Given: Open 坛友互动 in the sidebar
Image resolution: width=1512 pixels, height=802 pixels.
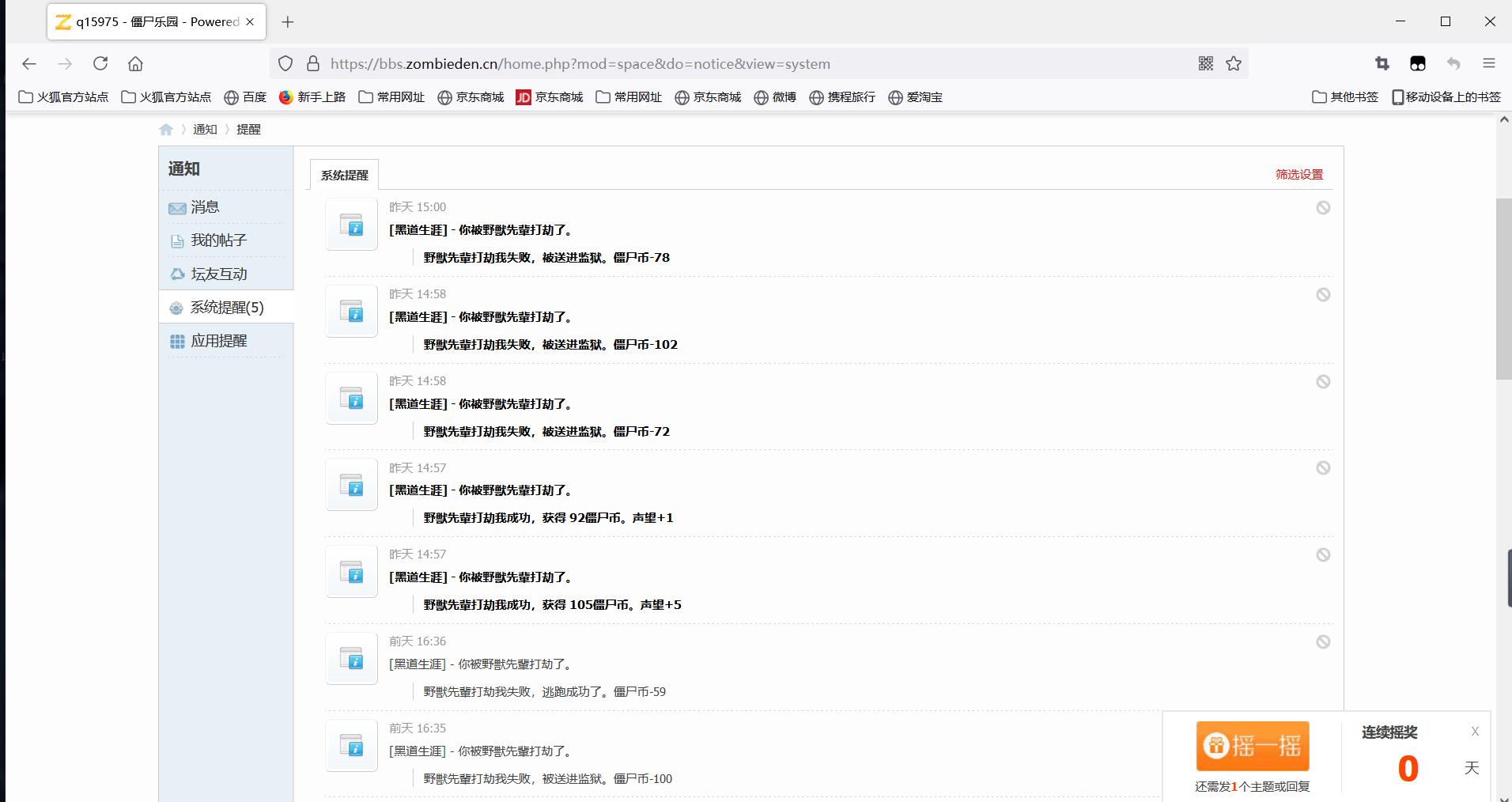Looking at the screenshot, I should click(x=219, y=274).
